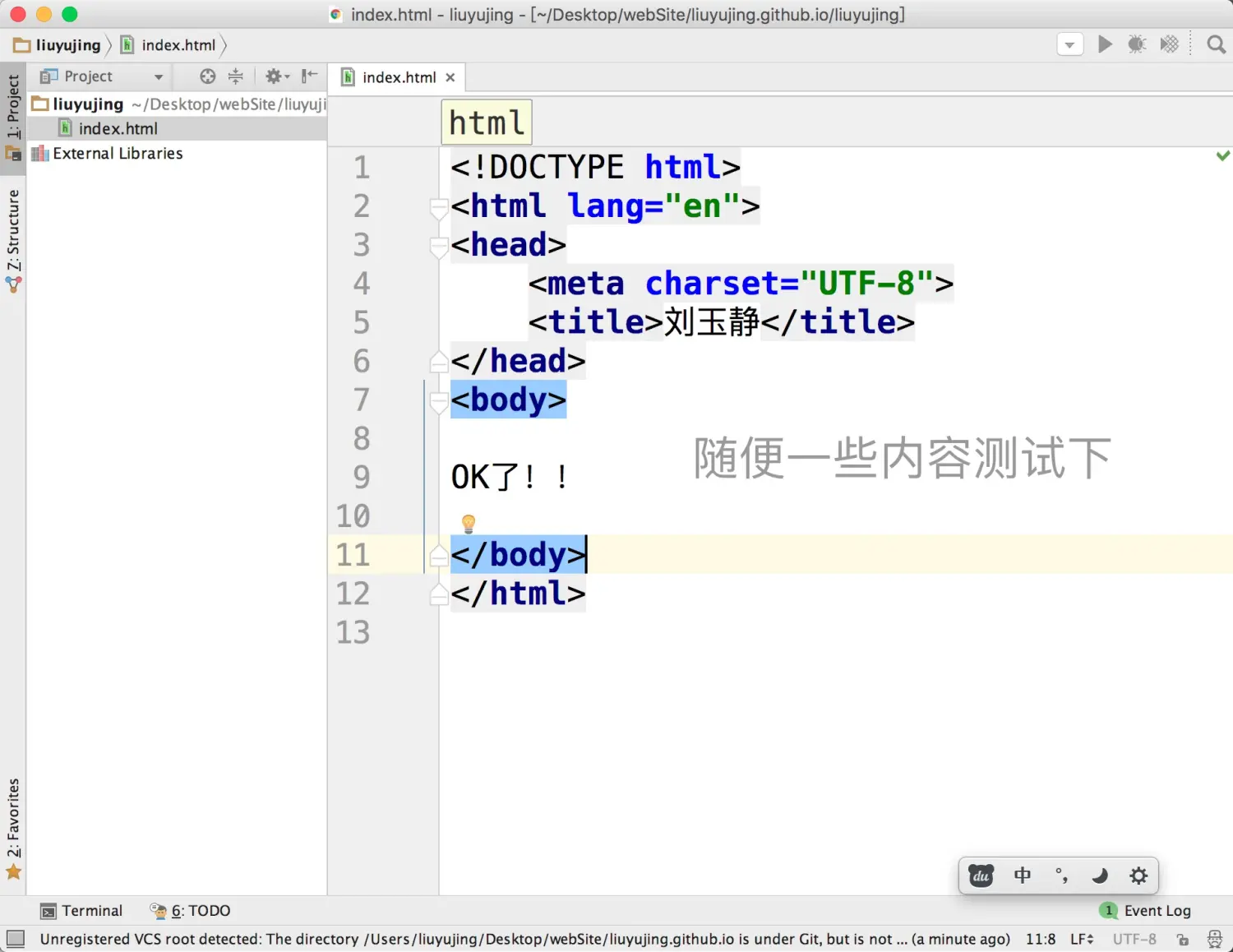Click the opening body tag in editor
1233x952 pixels.
coord(508,400)
